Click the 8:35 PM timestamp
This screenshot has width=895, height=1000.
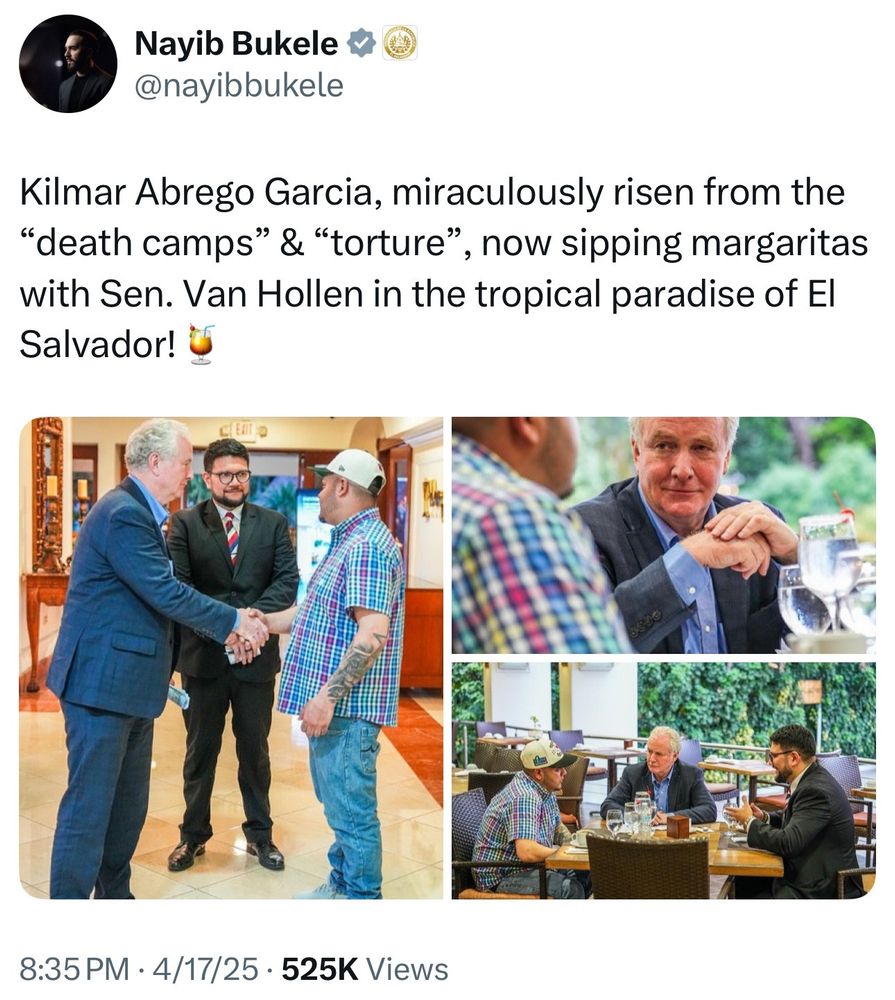click(x=74, y=969)
